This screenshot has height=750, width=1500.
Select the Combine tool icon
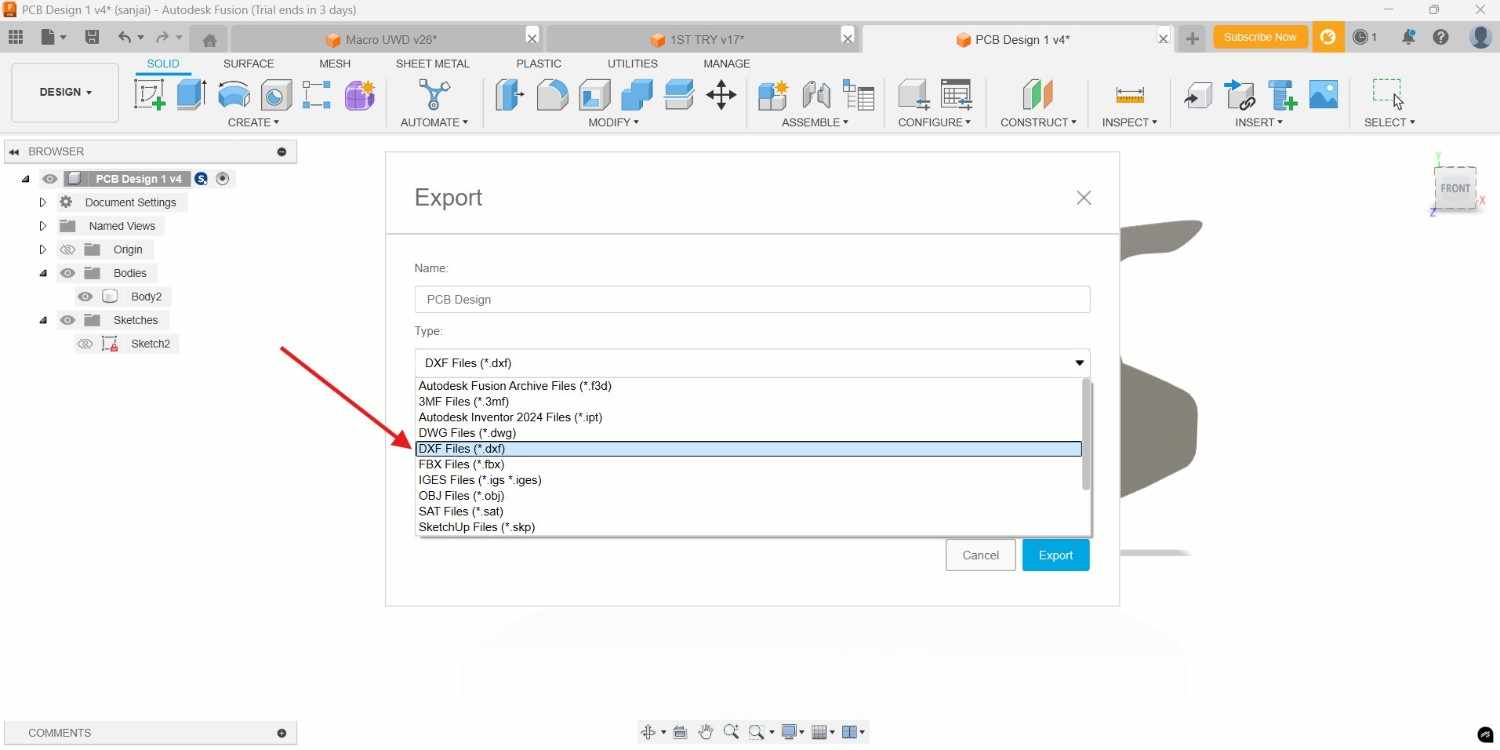pos(637,95)
